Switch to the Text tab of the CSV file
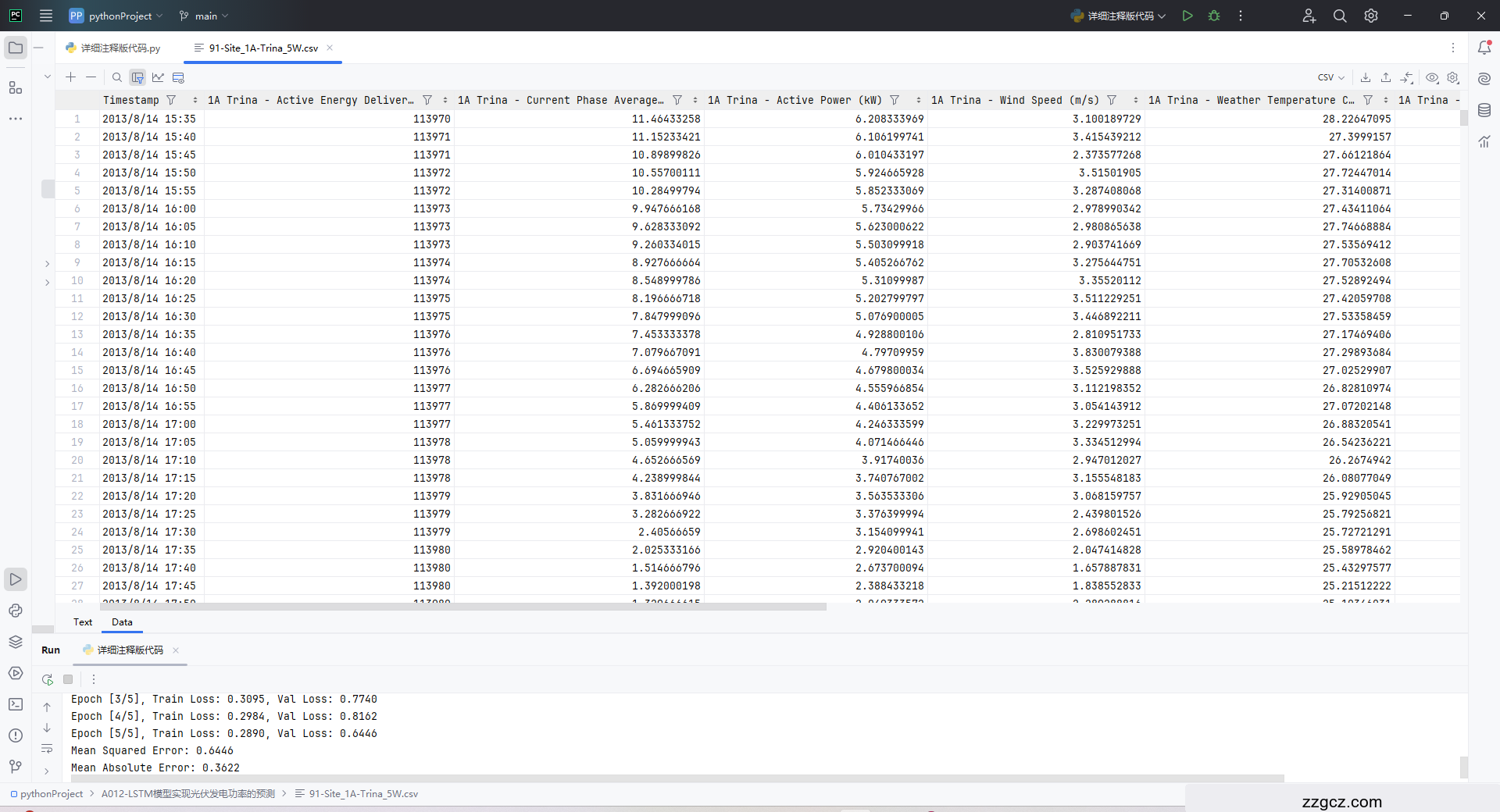 [82, 621]
